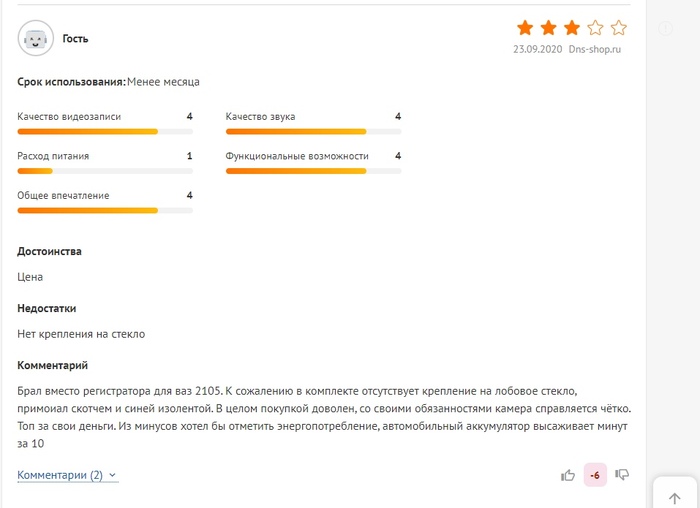Click the Качество звука rating bar
Screen dimensions: 700x508
coord(313,131)
